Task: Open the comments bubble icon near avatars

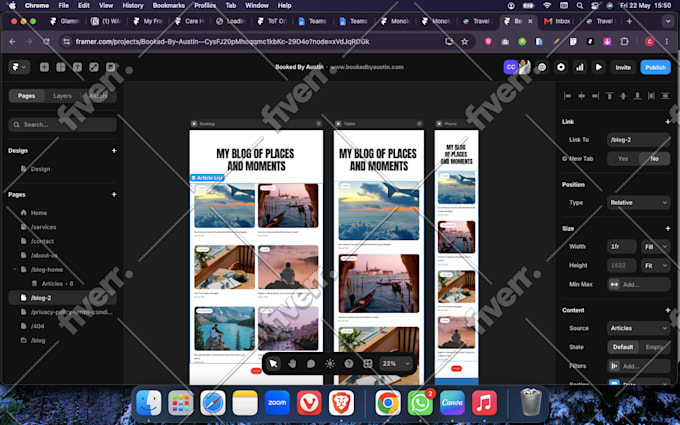Action: 542,67
